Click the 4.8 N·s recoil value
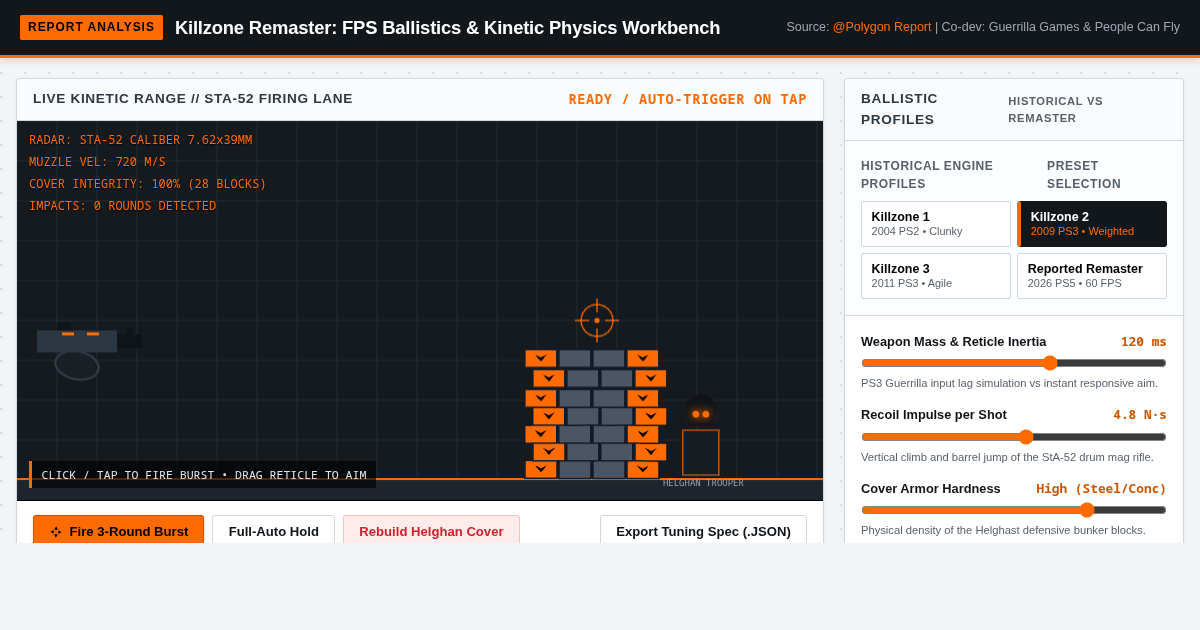Image resolution: width=1200 pixels, height=630 pixels. click(1140, 415)
